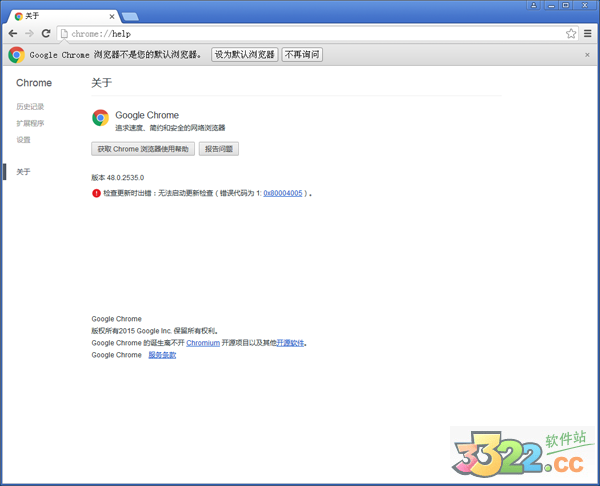Click the Chrome sidebar heading

pyautogui.click(x=34, y=83)
